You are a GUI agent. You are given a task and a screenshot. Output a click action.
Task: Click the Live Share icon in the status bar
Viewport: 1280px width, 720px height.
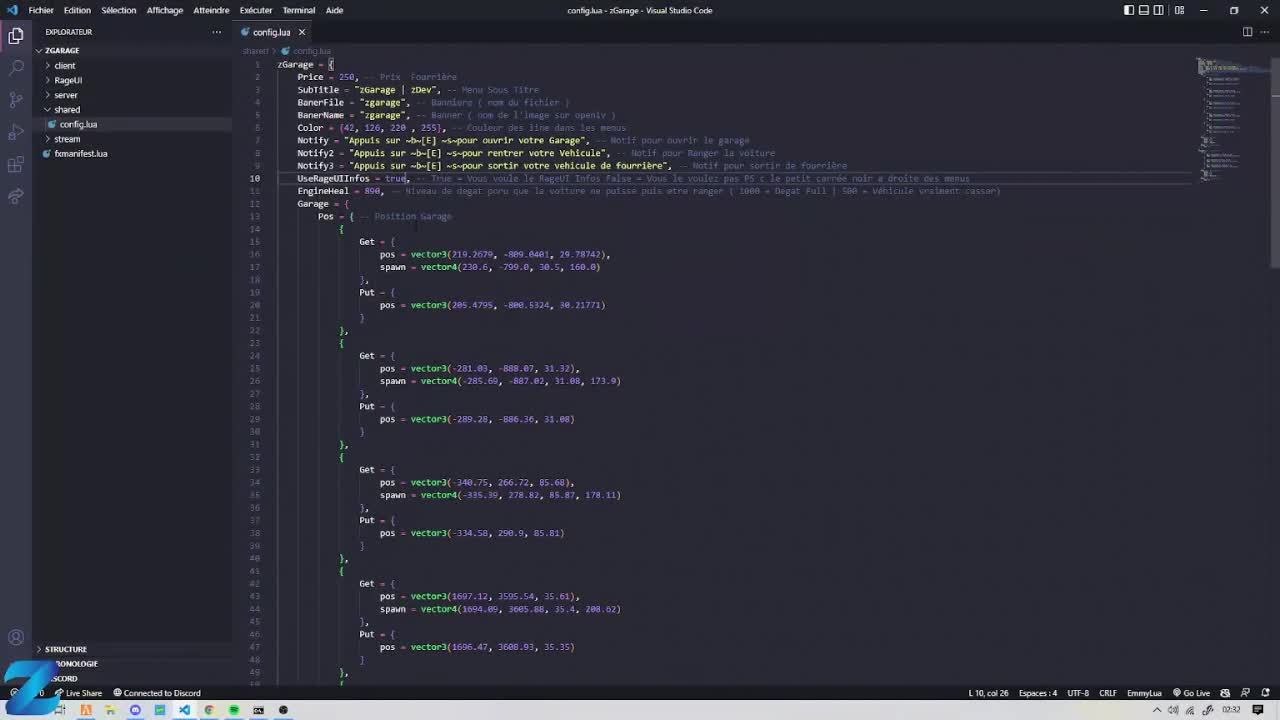[x=77, y=693]
